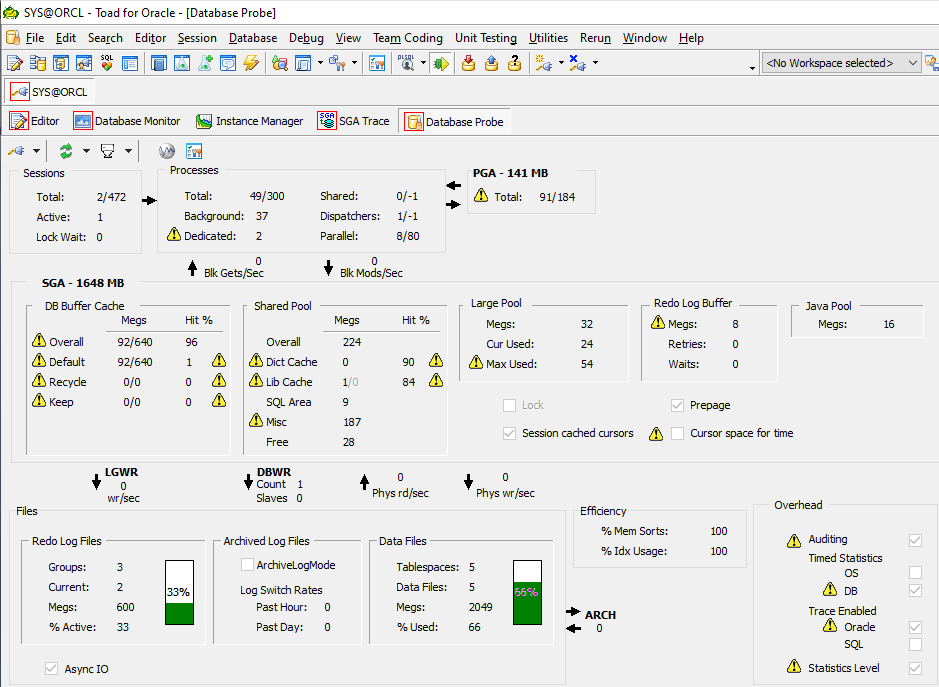Viewport: 939px width, 687px height.
Task: Click the print/report device icon
Action: tap(108, 151)
